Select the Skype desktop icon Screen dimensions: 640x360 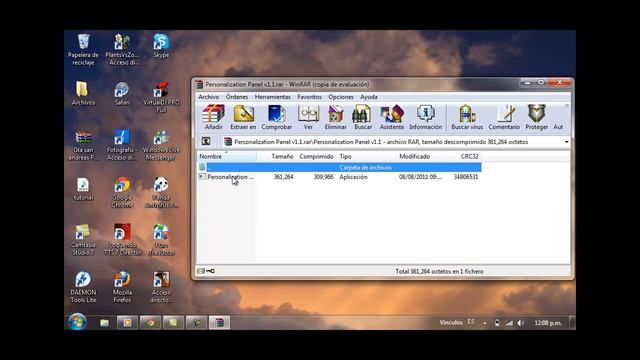click(161, 46)
